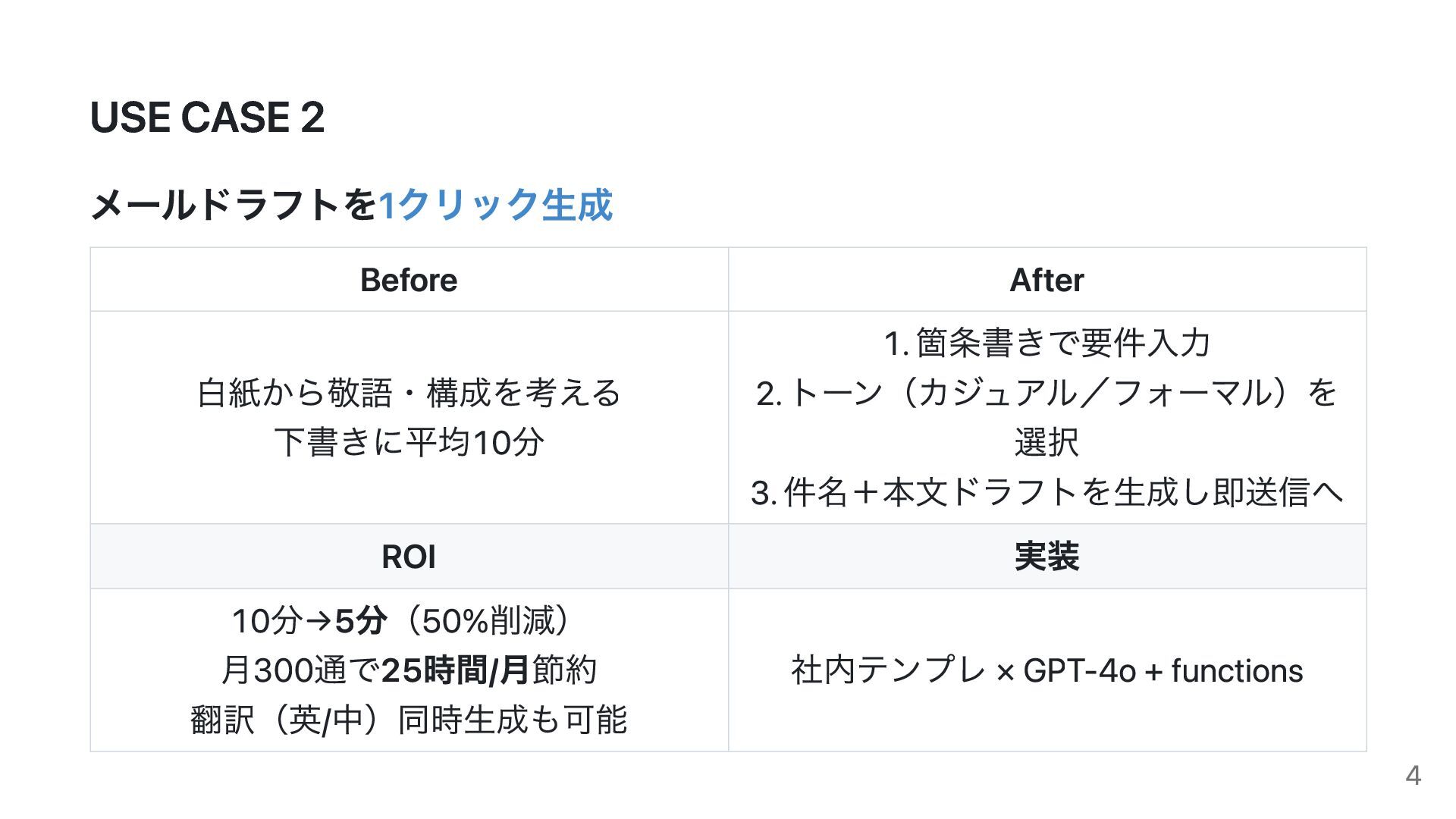Select the メールドラフトを subtitle text

[x=234, y=205]
